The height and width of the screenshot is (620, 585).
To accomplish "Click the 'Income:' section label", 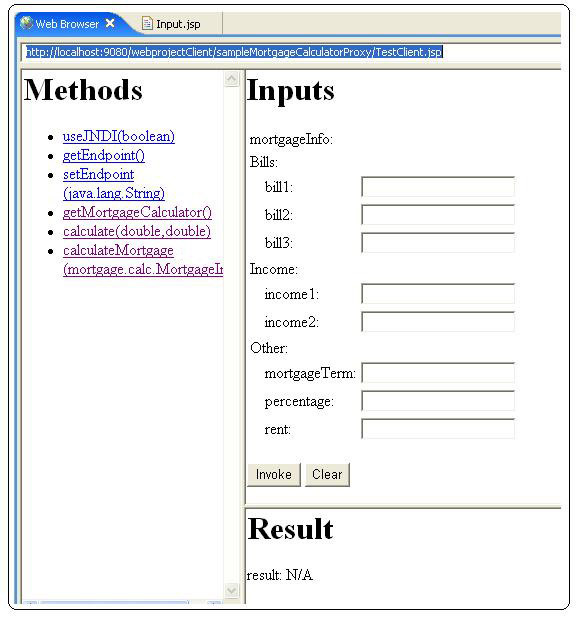I will (274, 269).
